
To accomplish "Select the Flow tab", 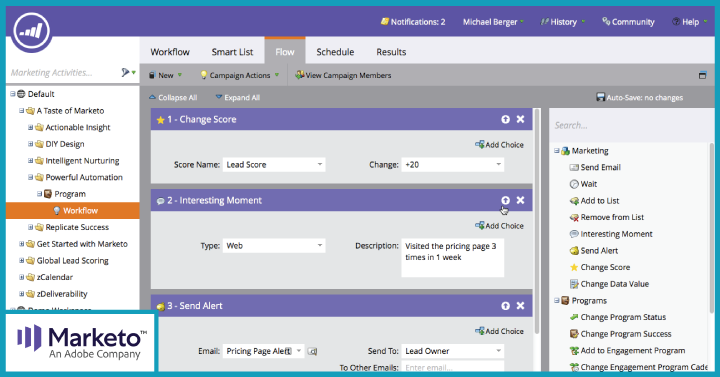I will (x=285, y=51).
